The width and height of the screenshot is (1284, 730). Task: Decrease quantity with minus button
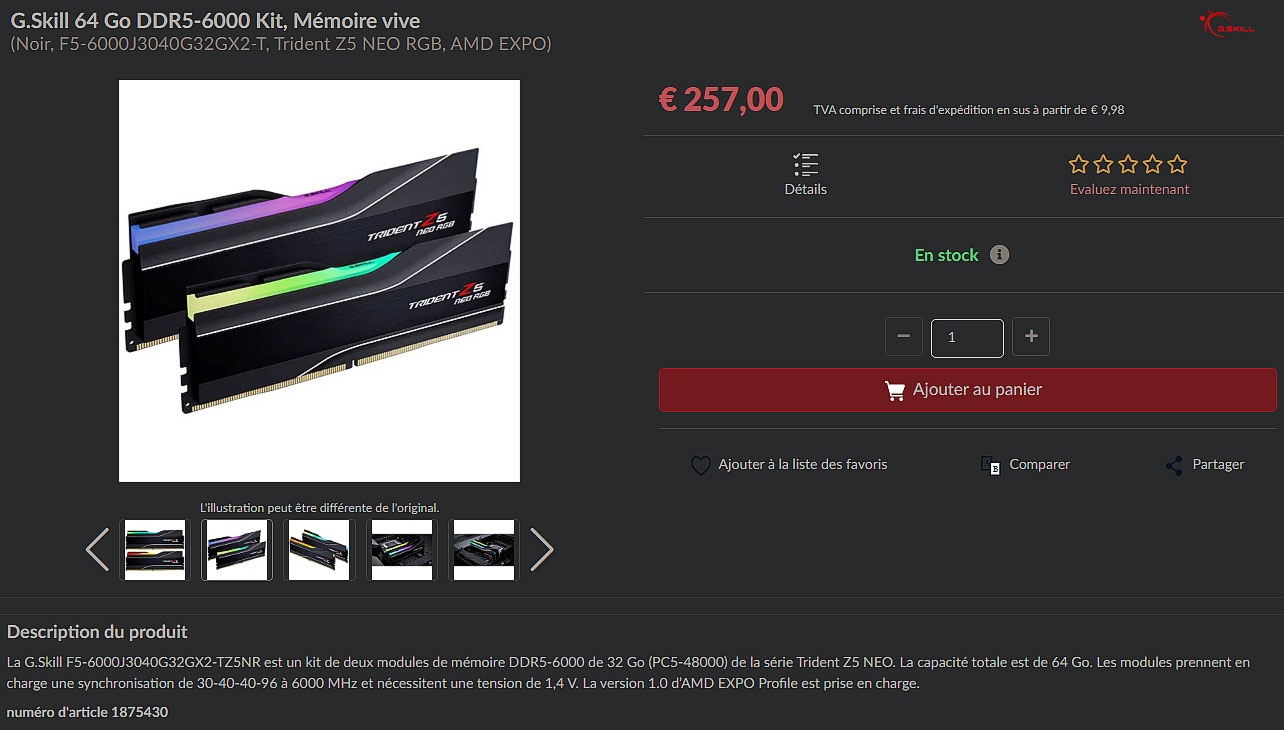click(904, 337)
